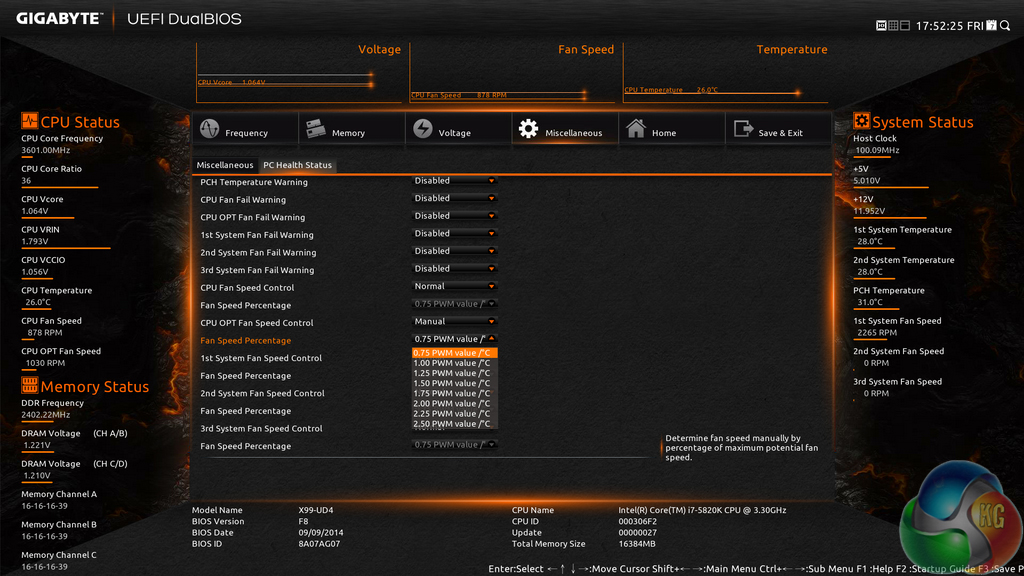
Task: Expand CPU OPT Fan Speed Control dropdown
Action: click(x=455, y=322)
